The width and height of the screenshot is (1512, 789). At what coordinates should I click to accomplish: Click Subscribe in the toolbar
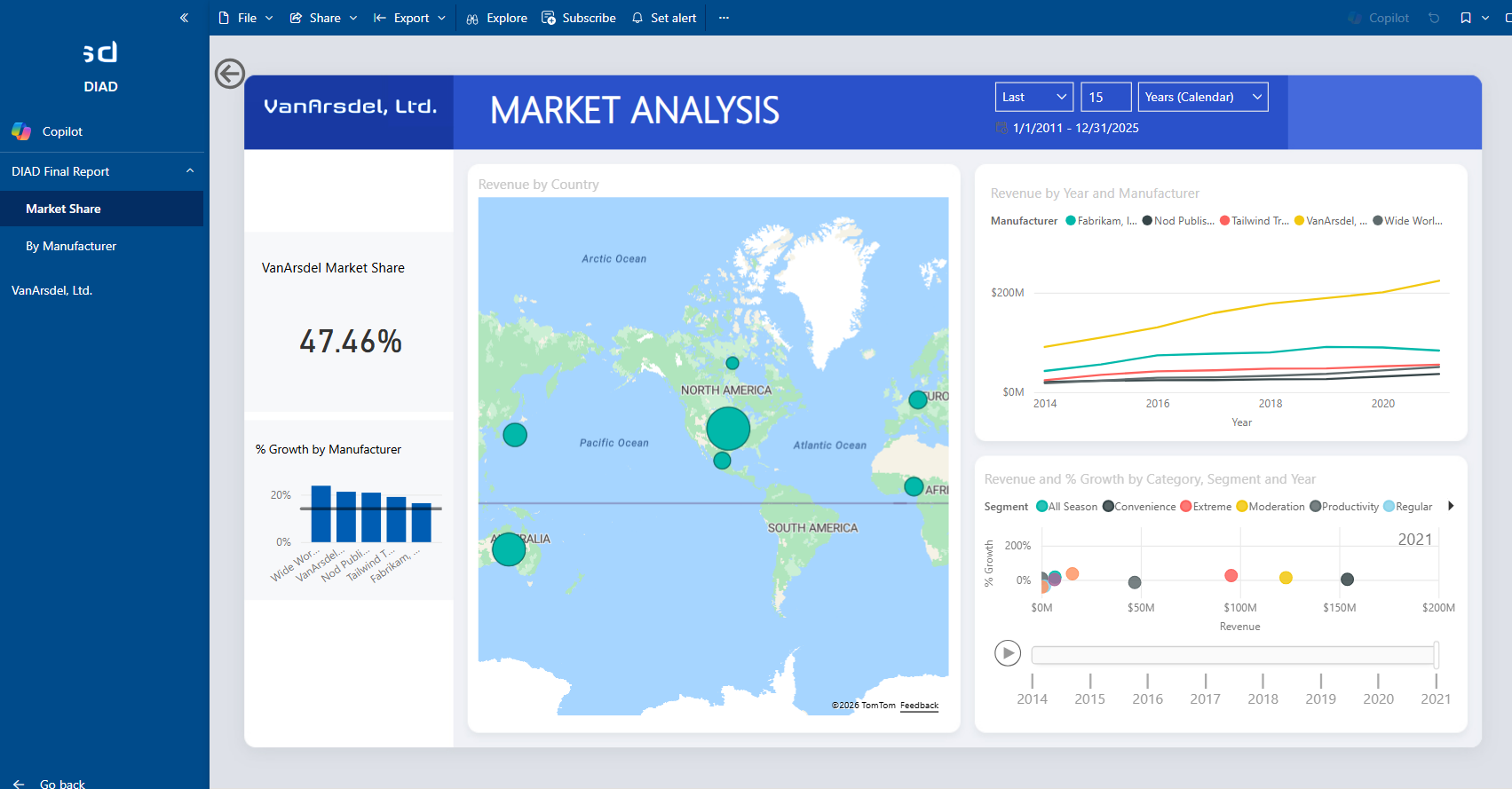[579, 18]
